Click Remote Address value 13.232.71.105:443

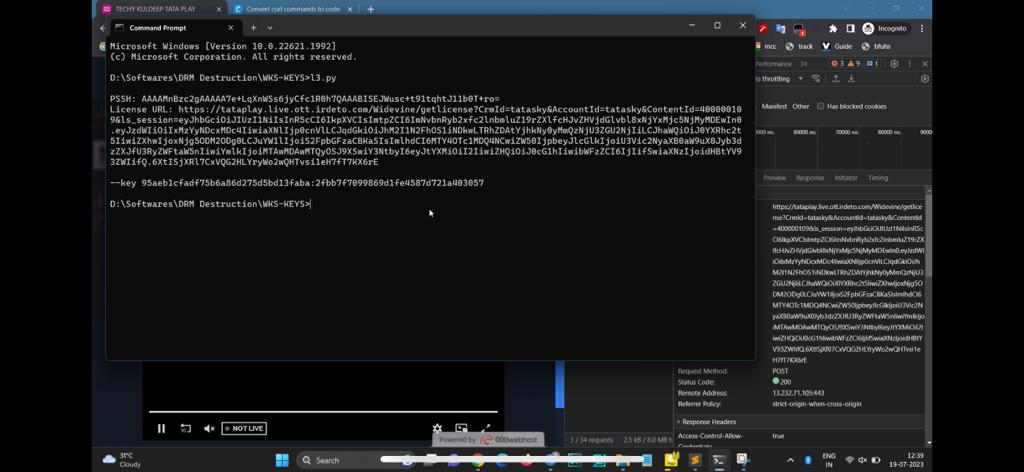pyautogui.click(x=798, y=393)
